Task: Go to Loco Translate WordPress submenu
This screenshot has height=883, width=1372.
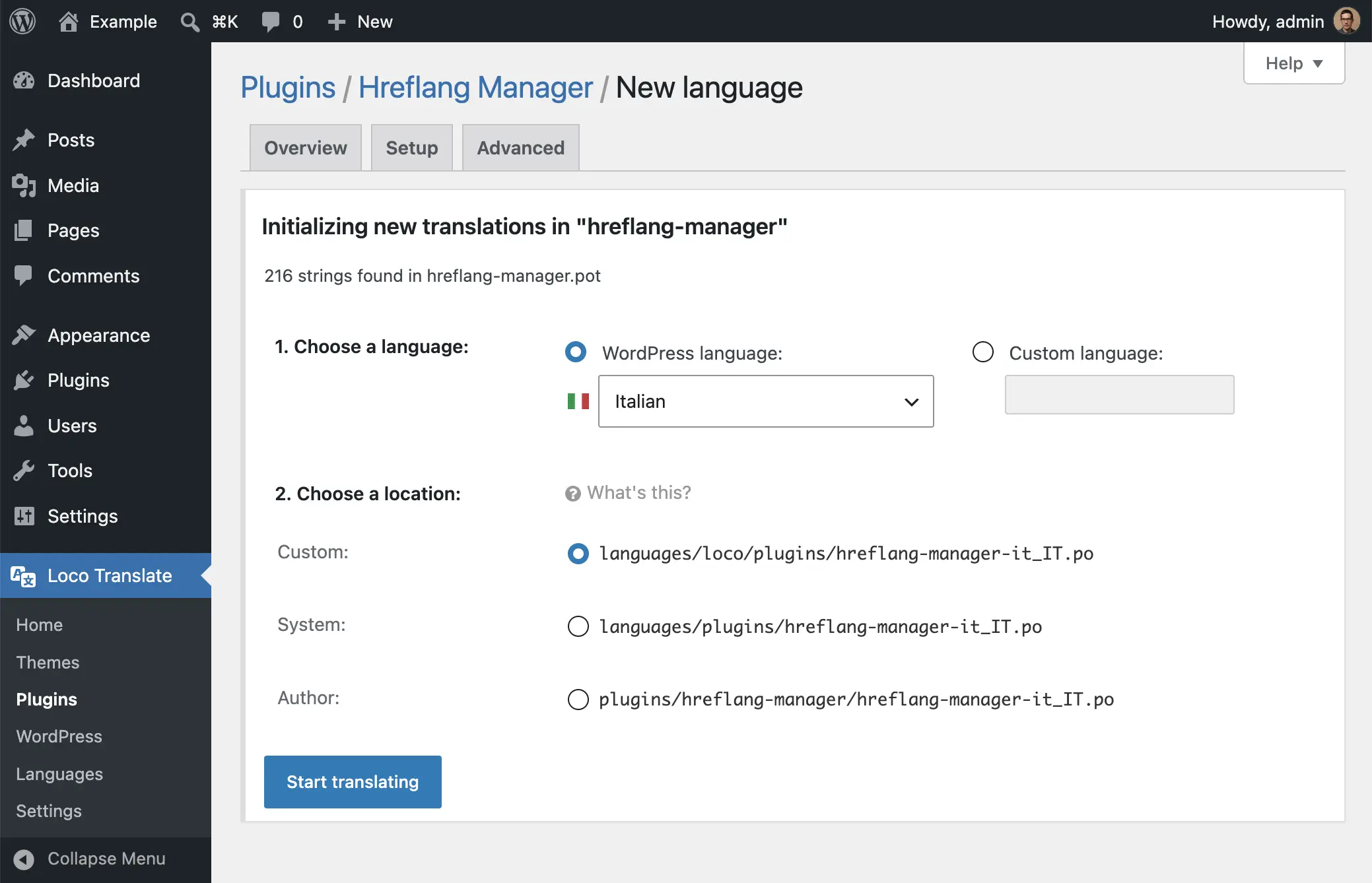Action: (x=59, y=736)
